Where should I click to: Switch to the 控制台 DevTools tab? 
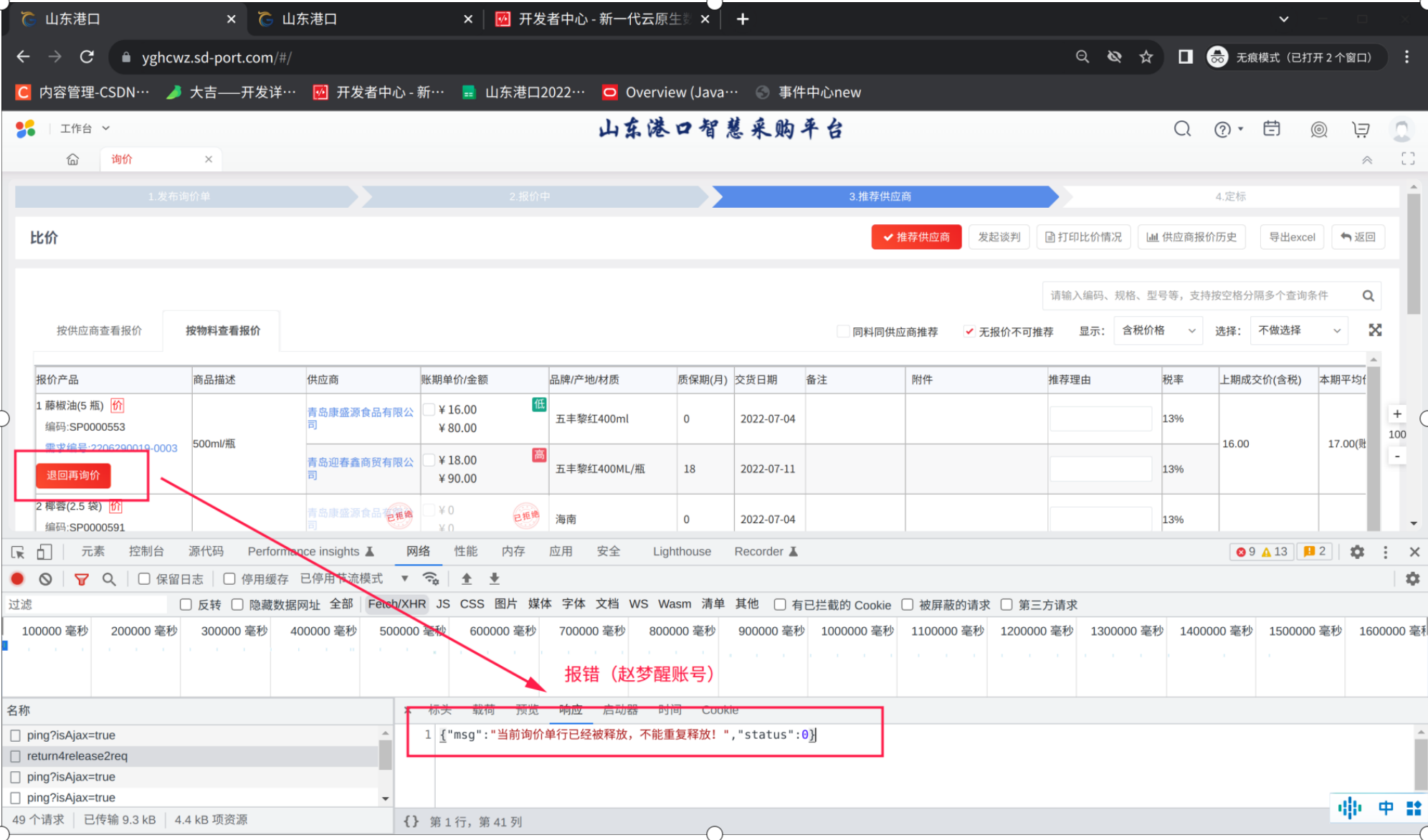click(x=146, y=551)
